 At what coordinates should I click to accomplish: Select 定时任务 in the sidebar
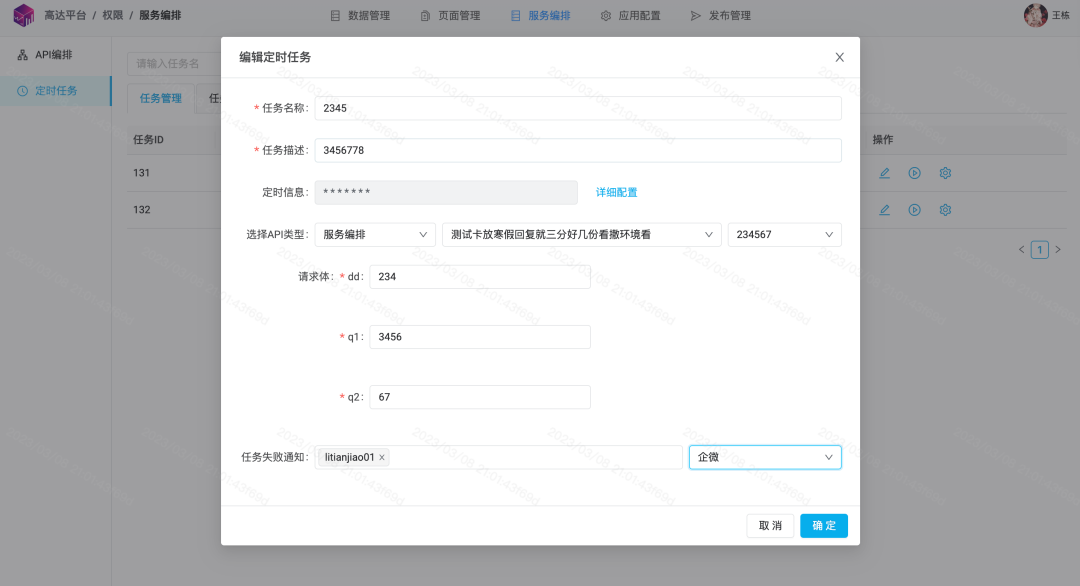[55, 91]
